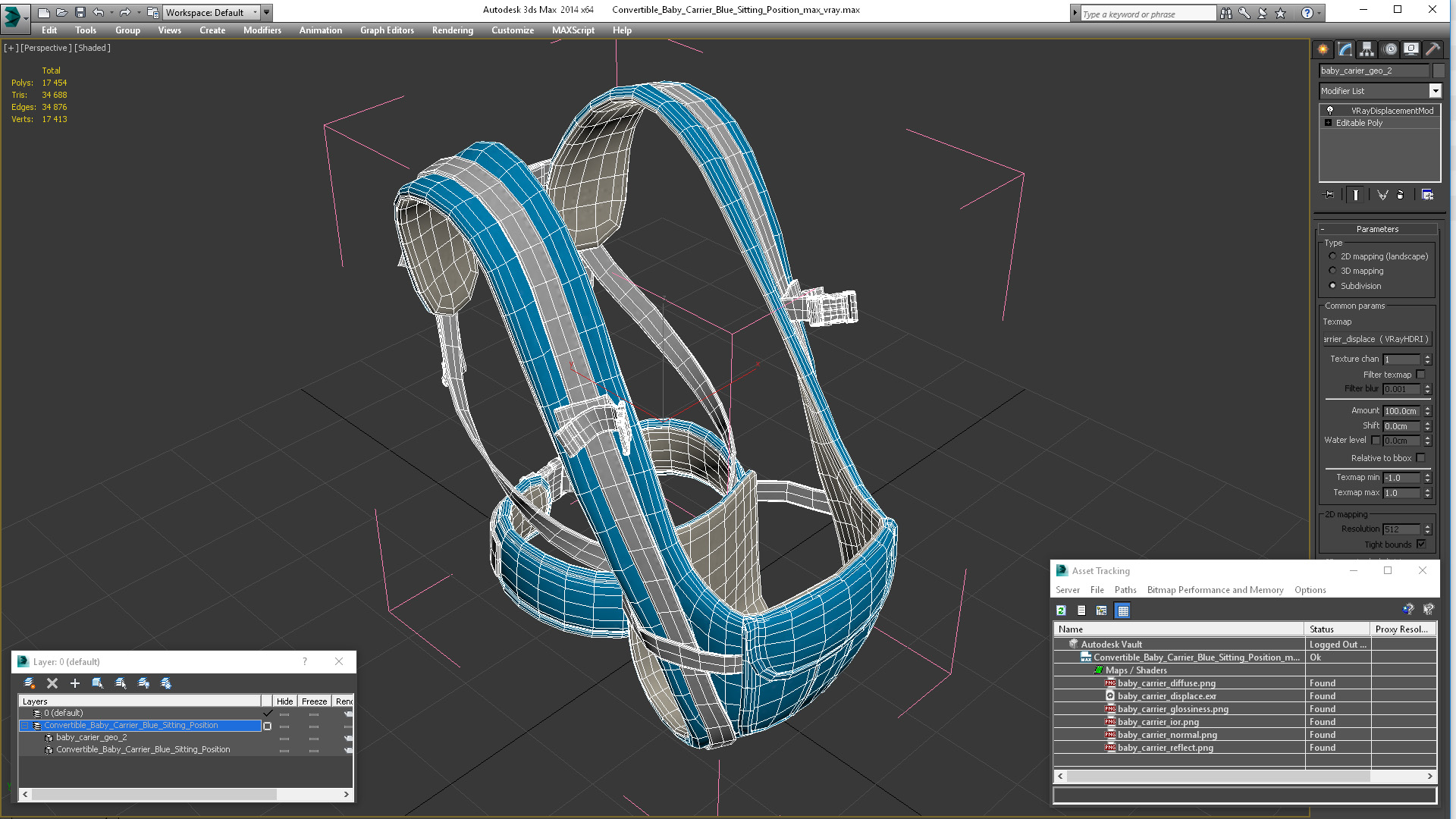Collapse the Convertible_Baby_Carrier layer tree
Viewport: 1456px width, 819px height.
coord(24,726)
